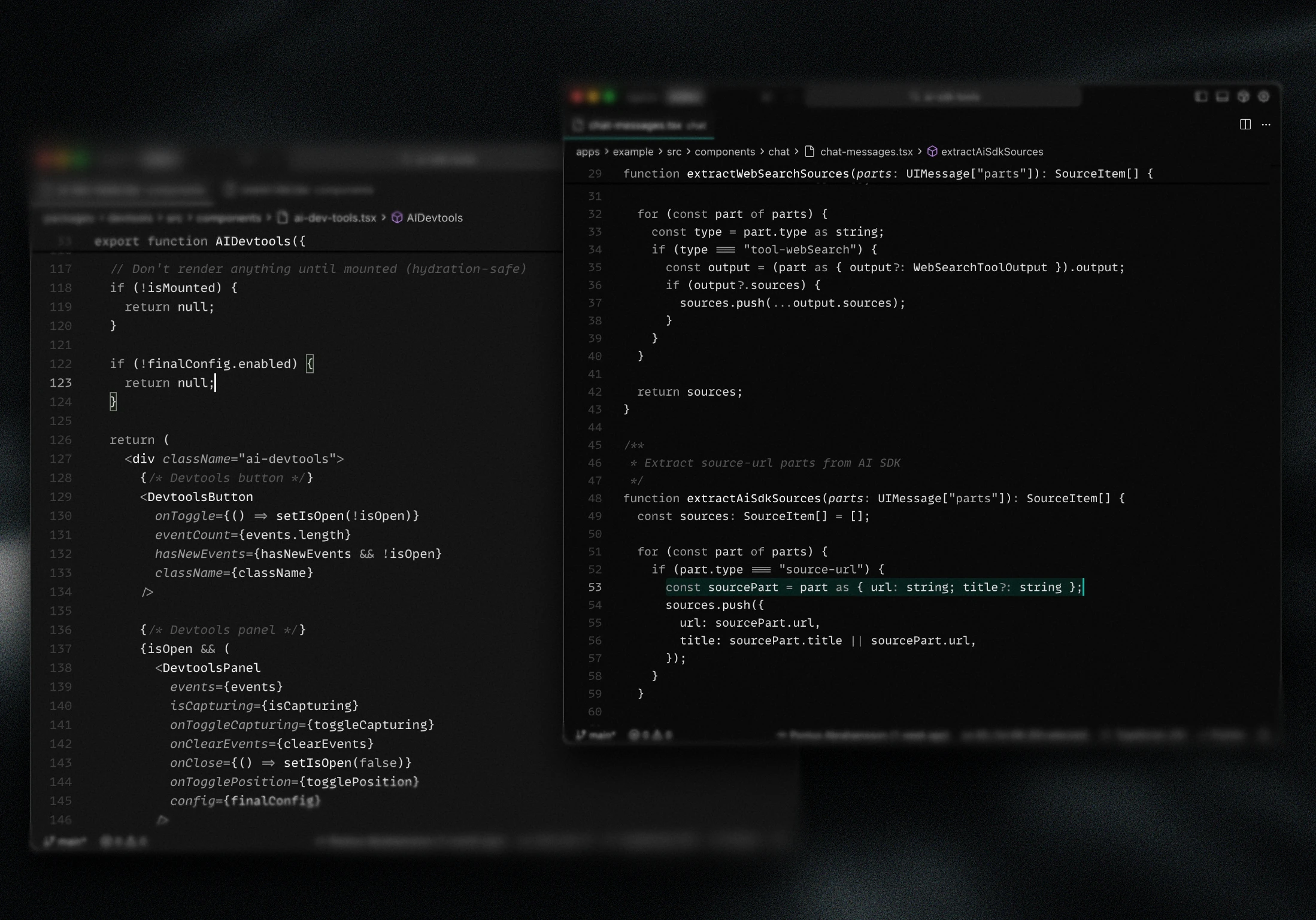1316x920 pixels.
Task: Click the extractAiSdkSources symbol cube icon
Action: coord(932,152)
